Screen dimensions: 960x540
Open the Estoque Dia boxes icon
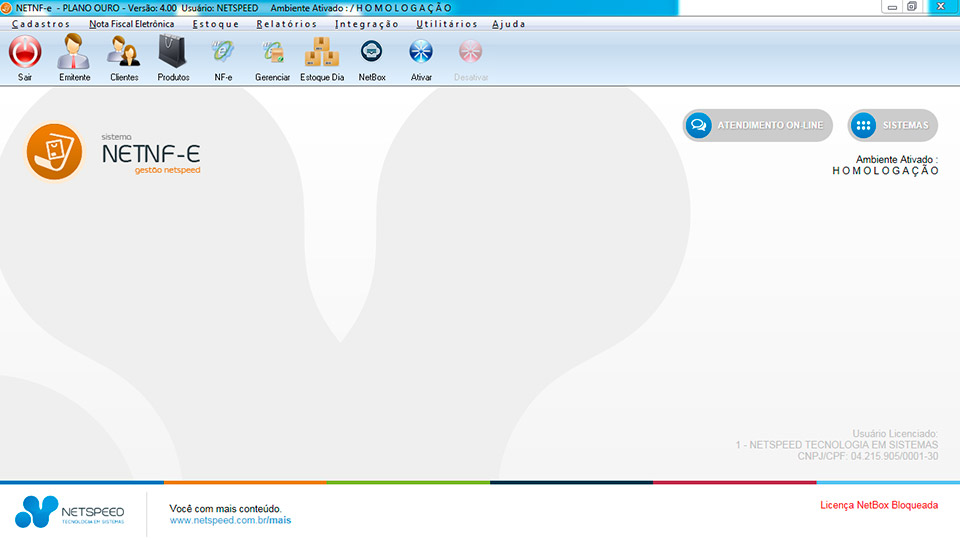point(322,52)
